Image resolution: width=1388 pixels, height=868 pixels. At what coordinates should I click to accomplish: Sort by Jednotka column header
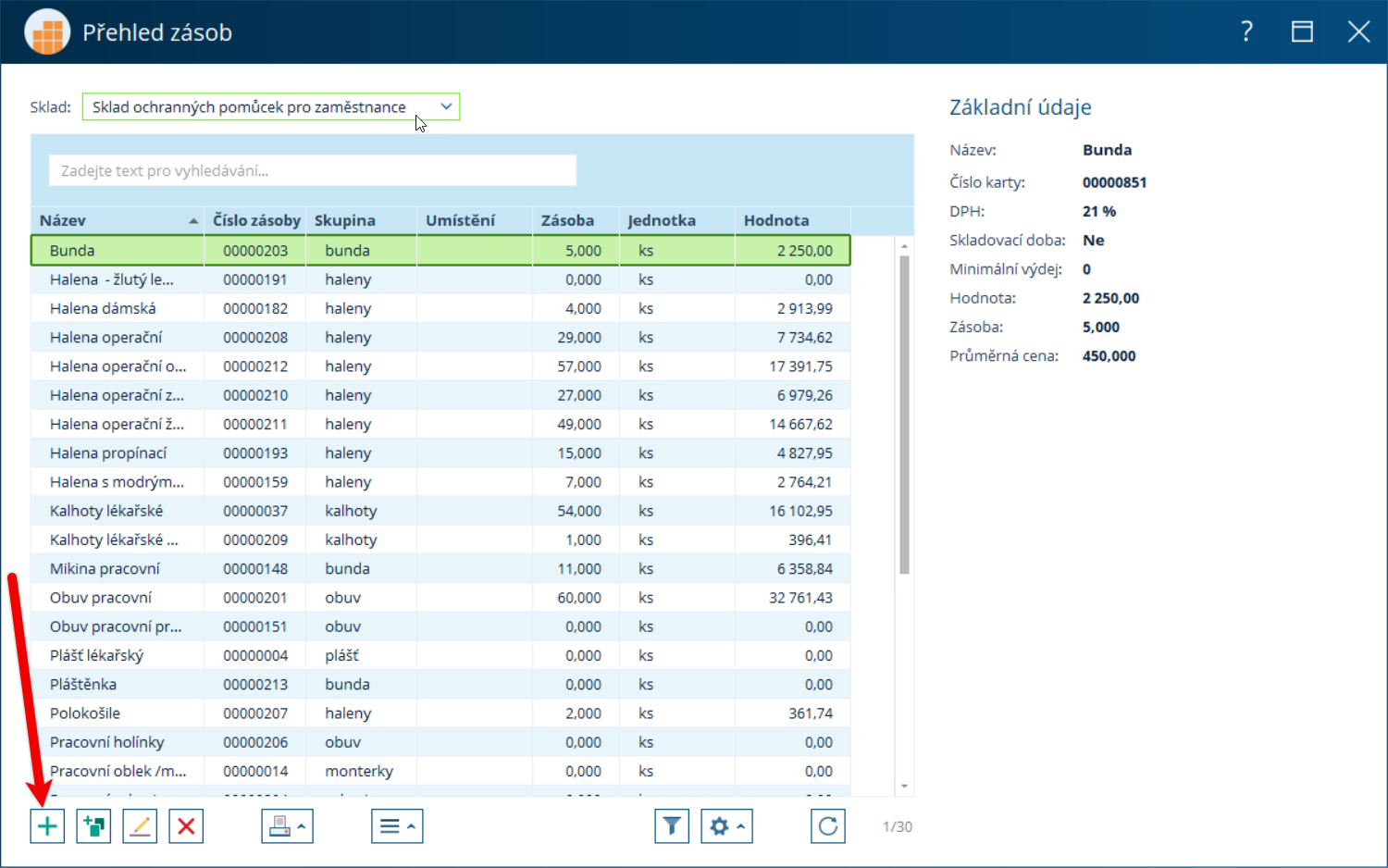click(x=677, y=220)
